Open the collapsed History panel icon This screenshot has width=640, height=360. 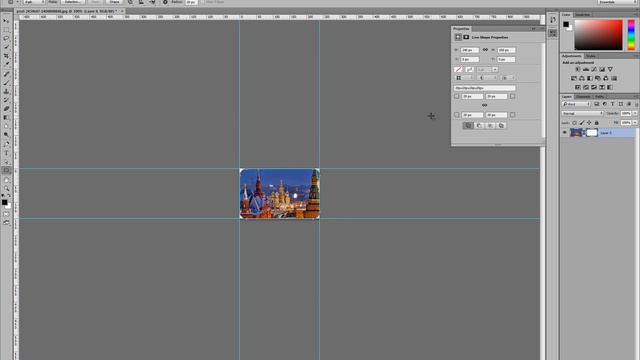click(x=553, y=20)
